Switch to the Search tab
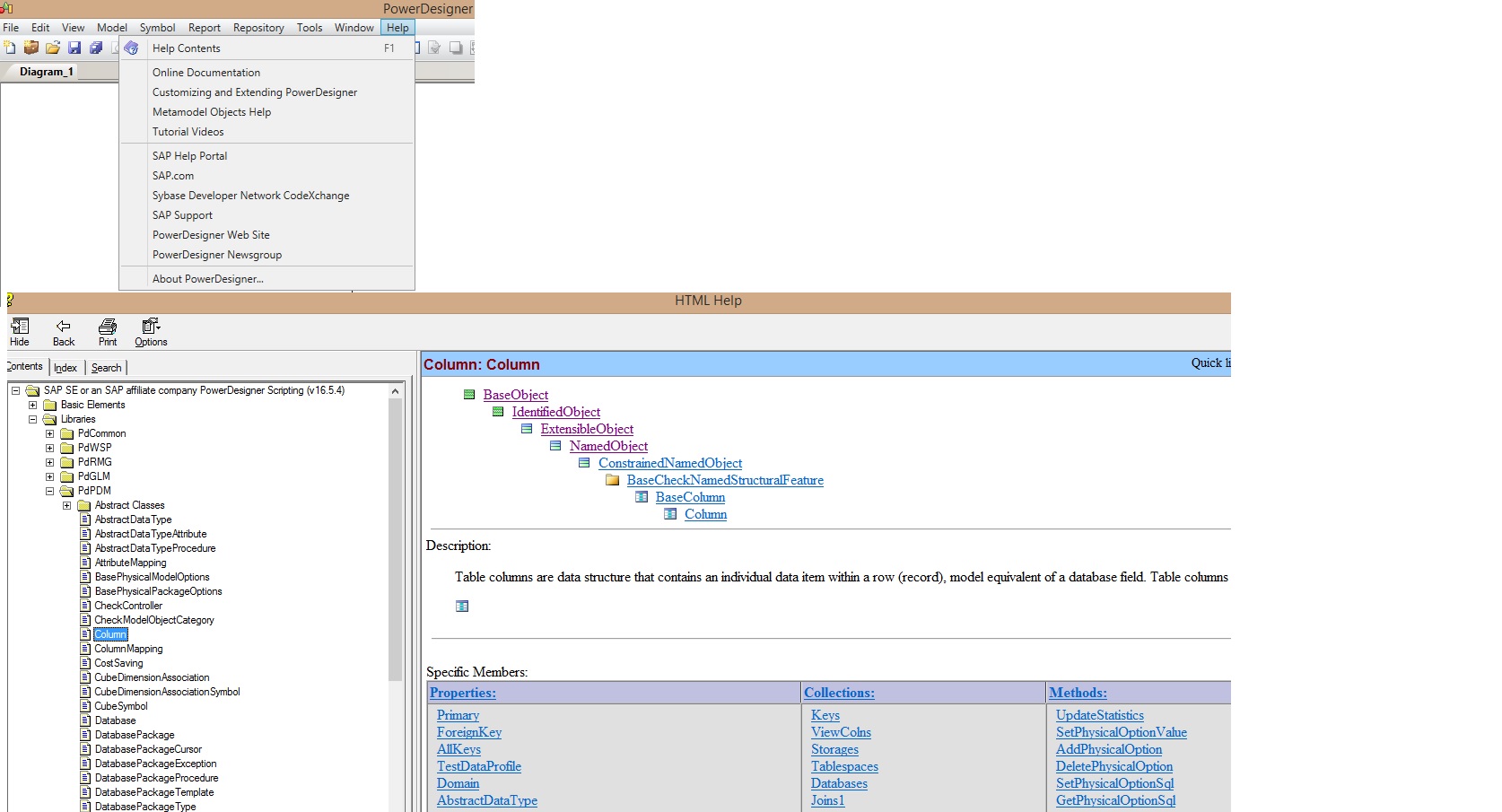The height and width of the screenshot is (812, 1502). coord(106,368)
